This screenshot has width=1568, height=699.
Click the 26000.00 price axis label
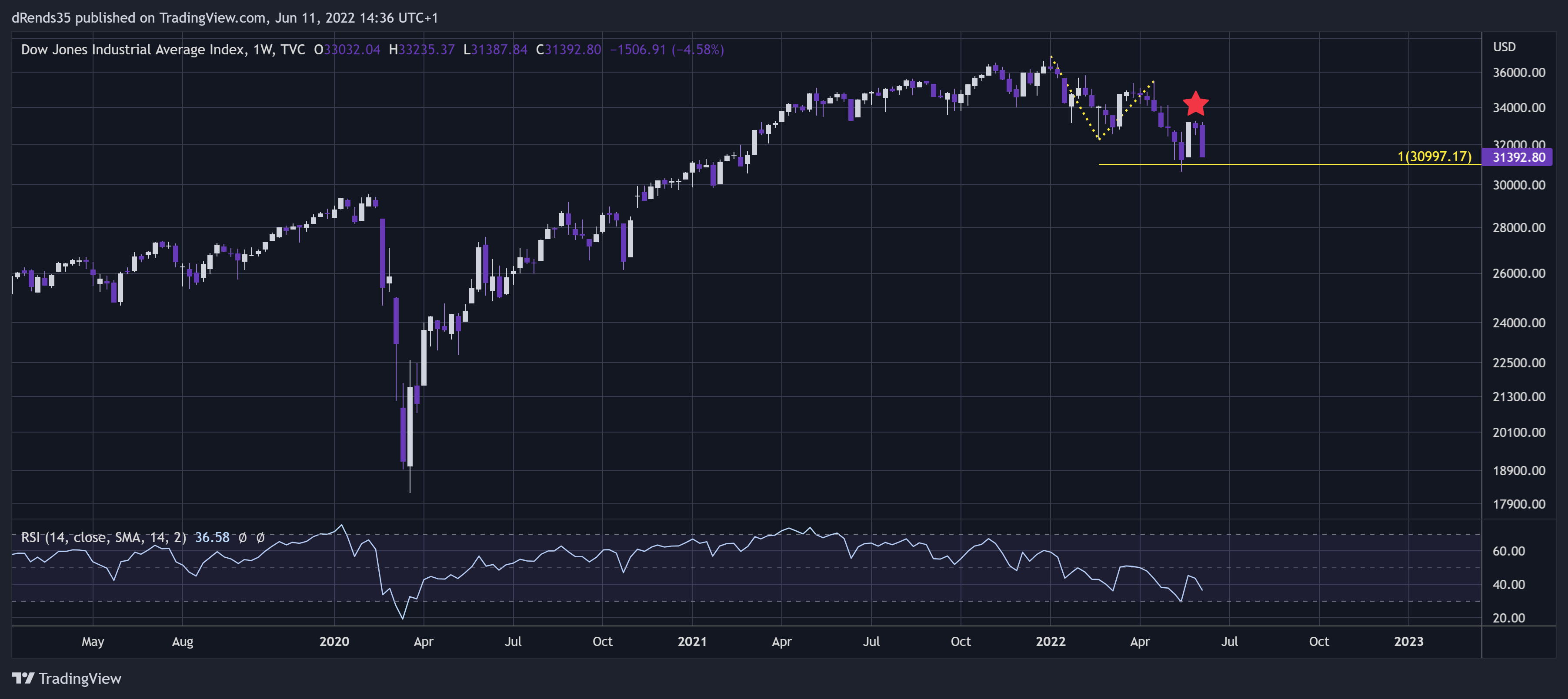click(x=1519, y=273)
